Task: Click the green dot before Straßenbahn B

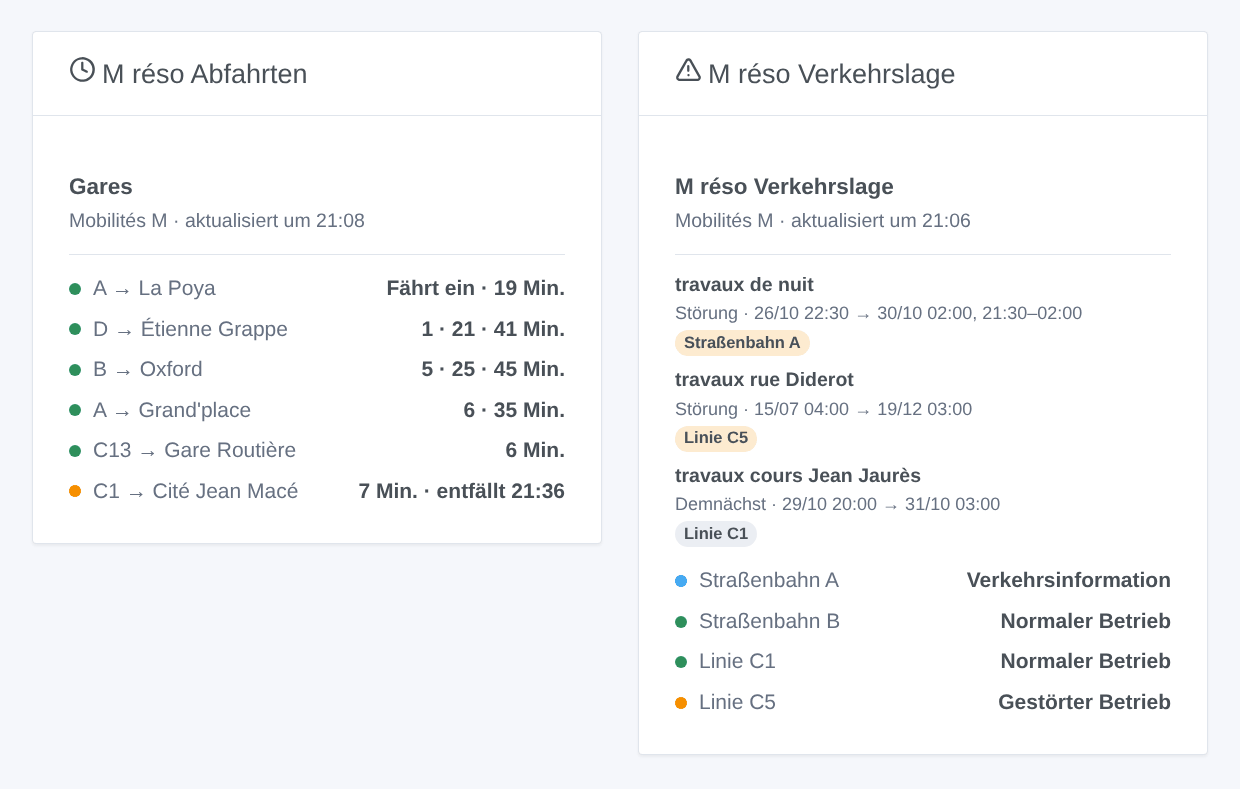Action: coord(681,622)
